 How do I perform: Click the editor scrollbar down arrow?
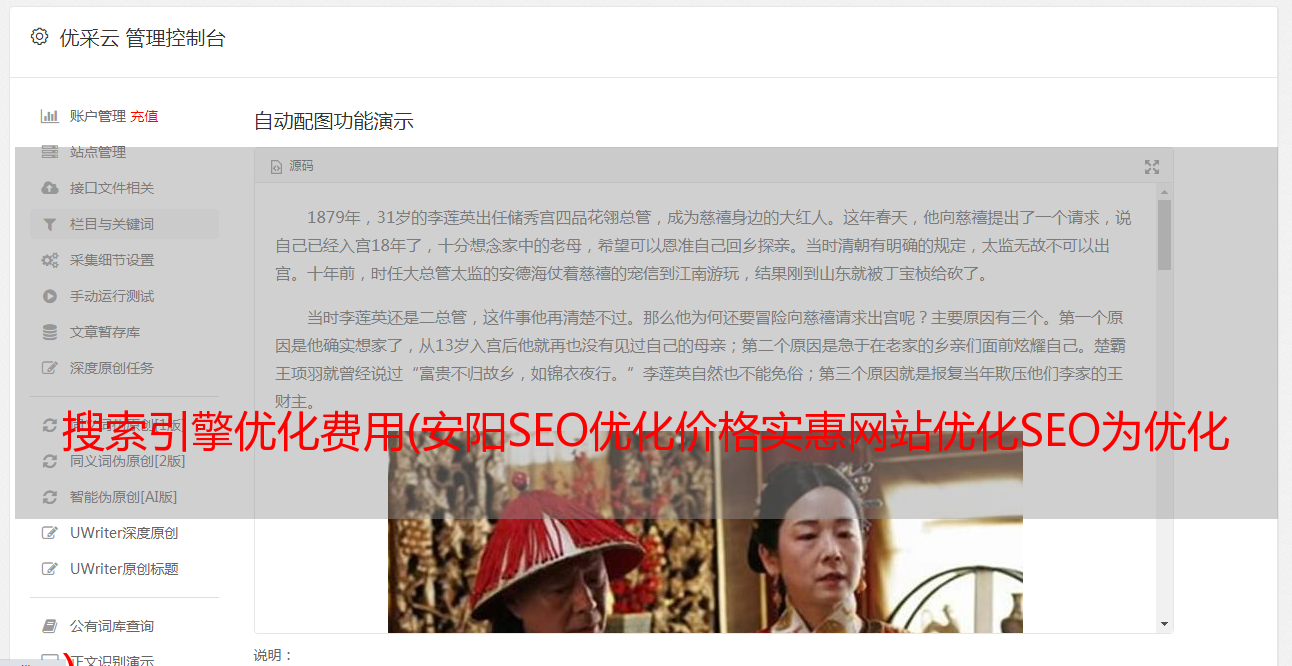click(1164, 624)
